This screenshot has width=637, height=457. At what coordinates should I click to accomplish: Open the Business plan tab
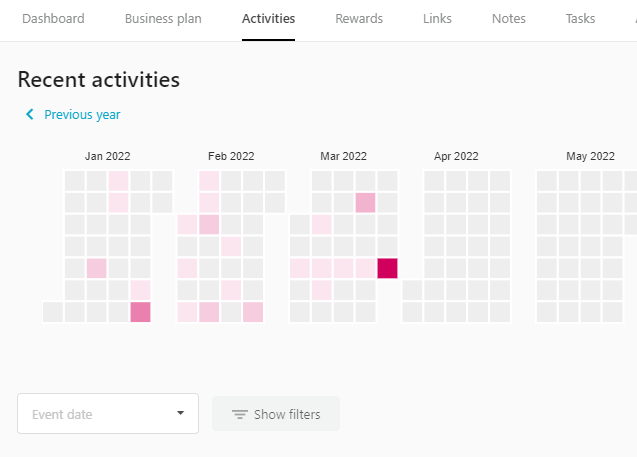163,19
